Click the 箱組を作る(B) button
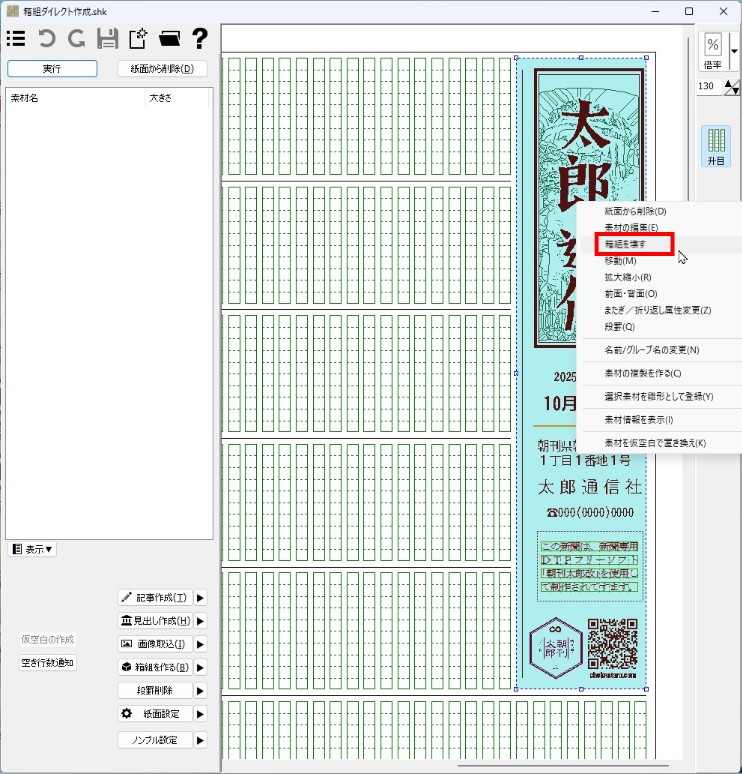 click(x=154, y=667)
